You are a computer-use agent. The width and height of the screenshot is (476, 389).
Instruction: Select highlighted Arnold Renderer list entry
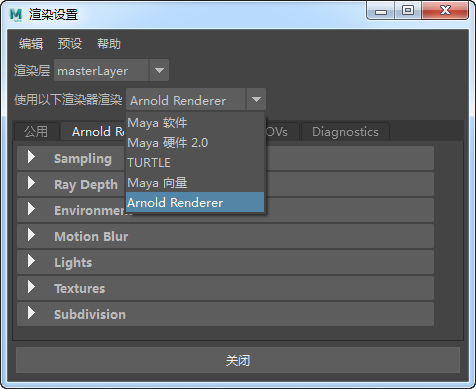[195, 202]
